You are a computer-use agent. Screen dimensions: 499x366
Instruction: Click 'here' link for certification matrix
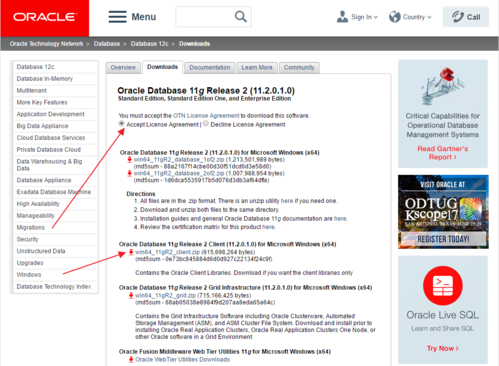[x=268, y=227]
